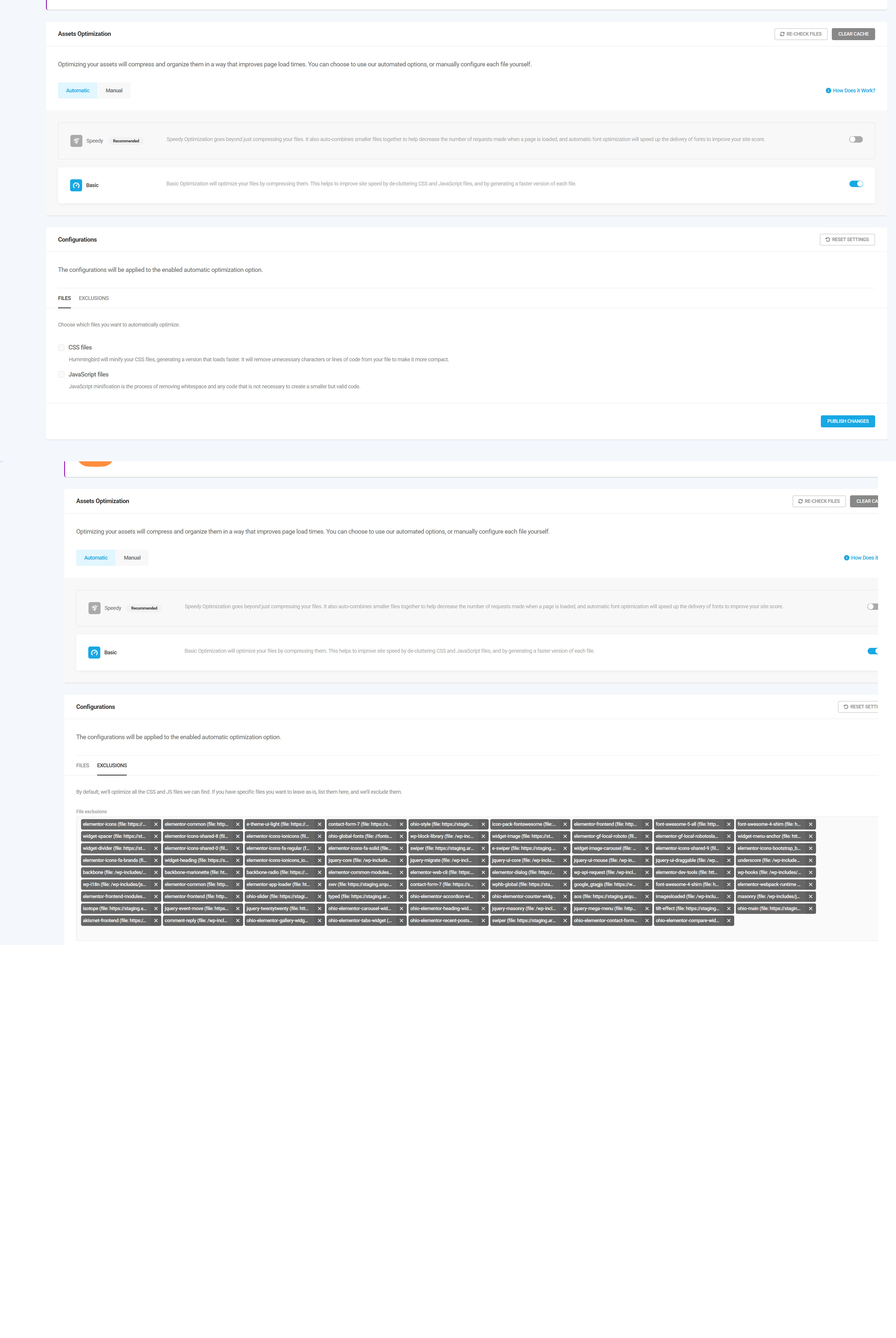The height and width of the screenshot is (1338, 896).
Task: Remove wp-block-library exclusion tag
Action: pos(483,836)
